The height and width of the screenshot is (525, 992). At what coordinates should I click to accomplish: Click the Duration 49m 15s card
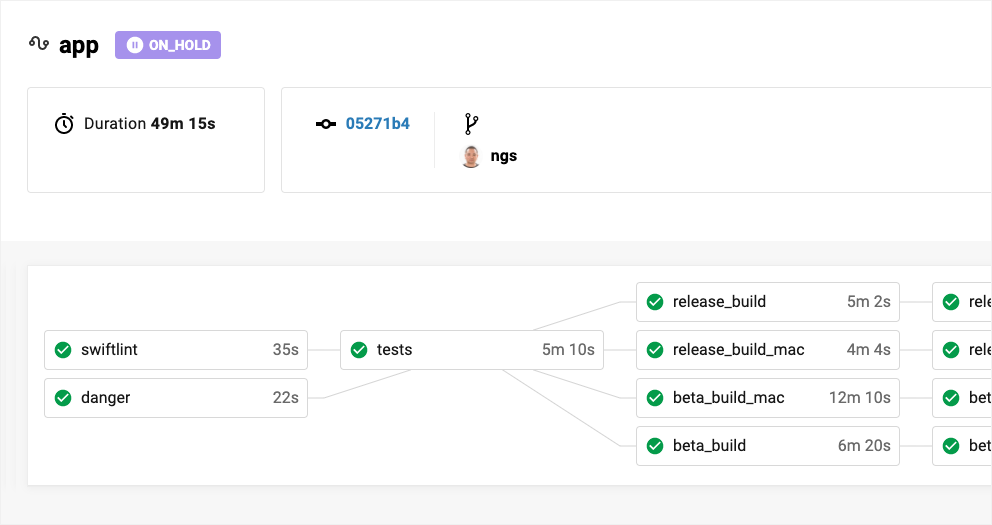146,140
